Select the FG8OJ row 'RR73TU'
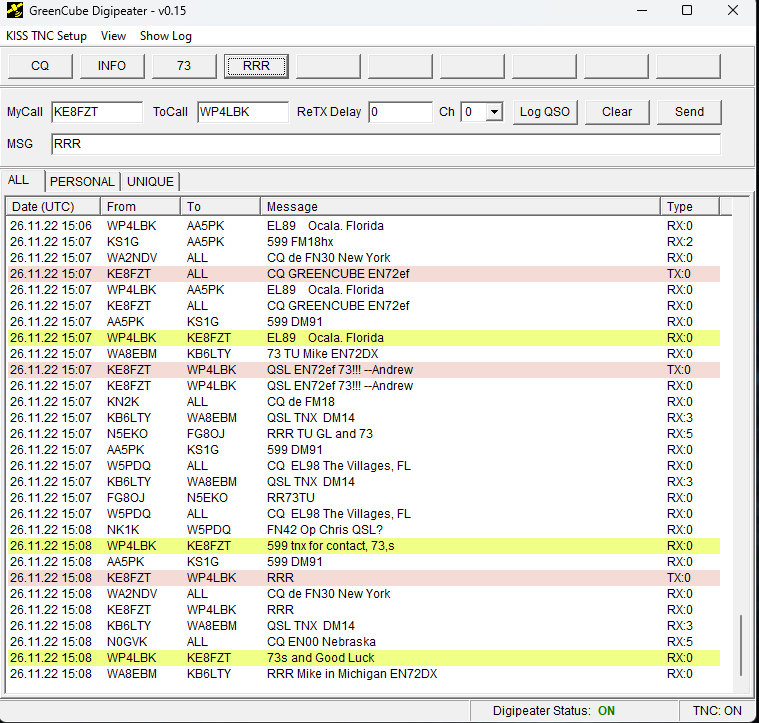Image resolution: width=759 pixels, height=723 pixels. pyautogui.click(x=364, y=497)
